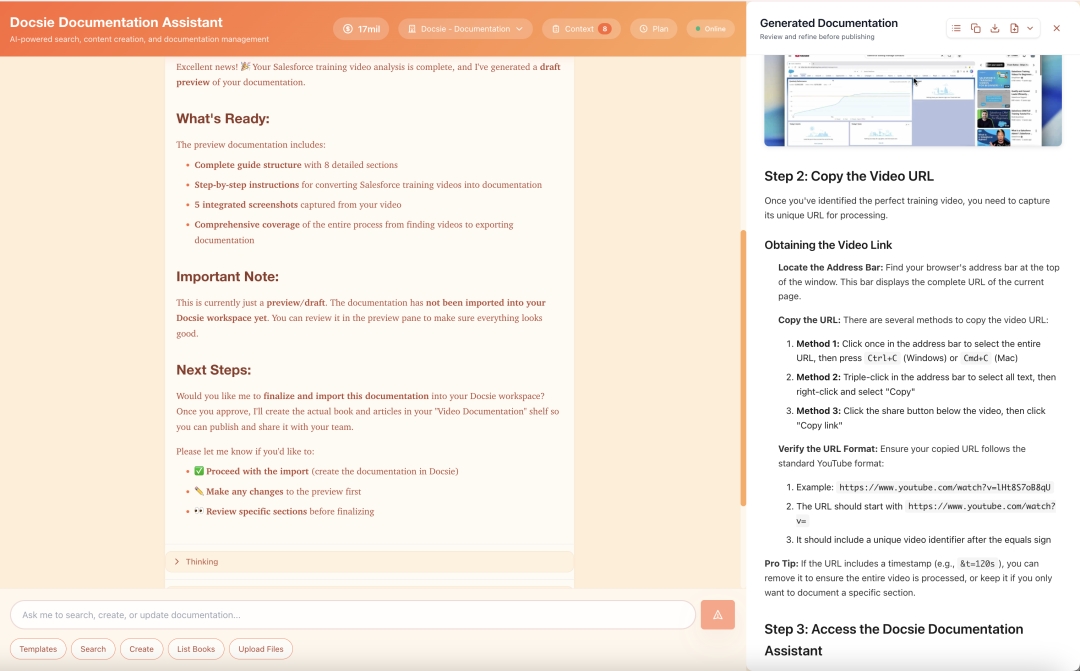Click the orange send button next to input

(718, 615)
